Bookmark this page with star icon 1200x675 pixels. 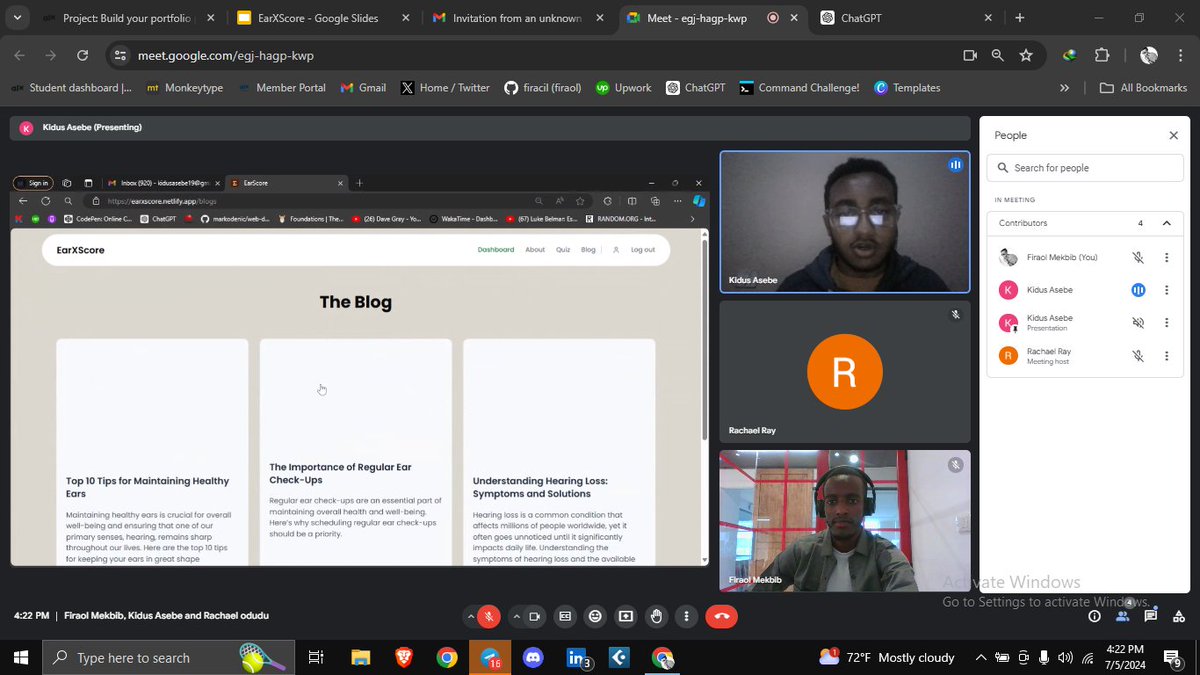click(1026, 56)
